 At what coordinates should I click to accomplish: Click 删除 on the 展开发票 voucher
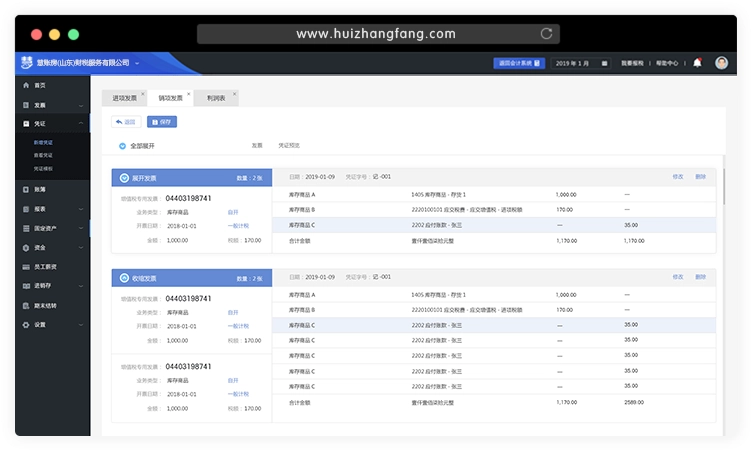(x=701, y=177)
